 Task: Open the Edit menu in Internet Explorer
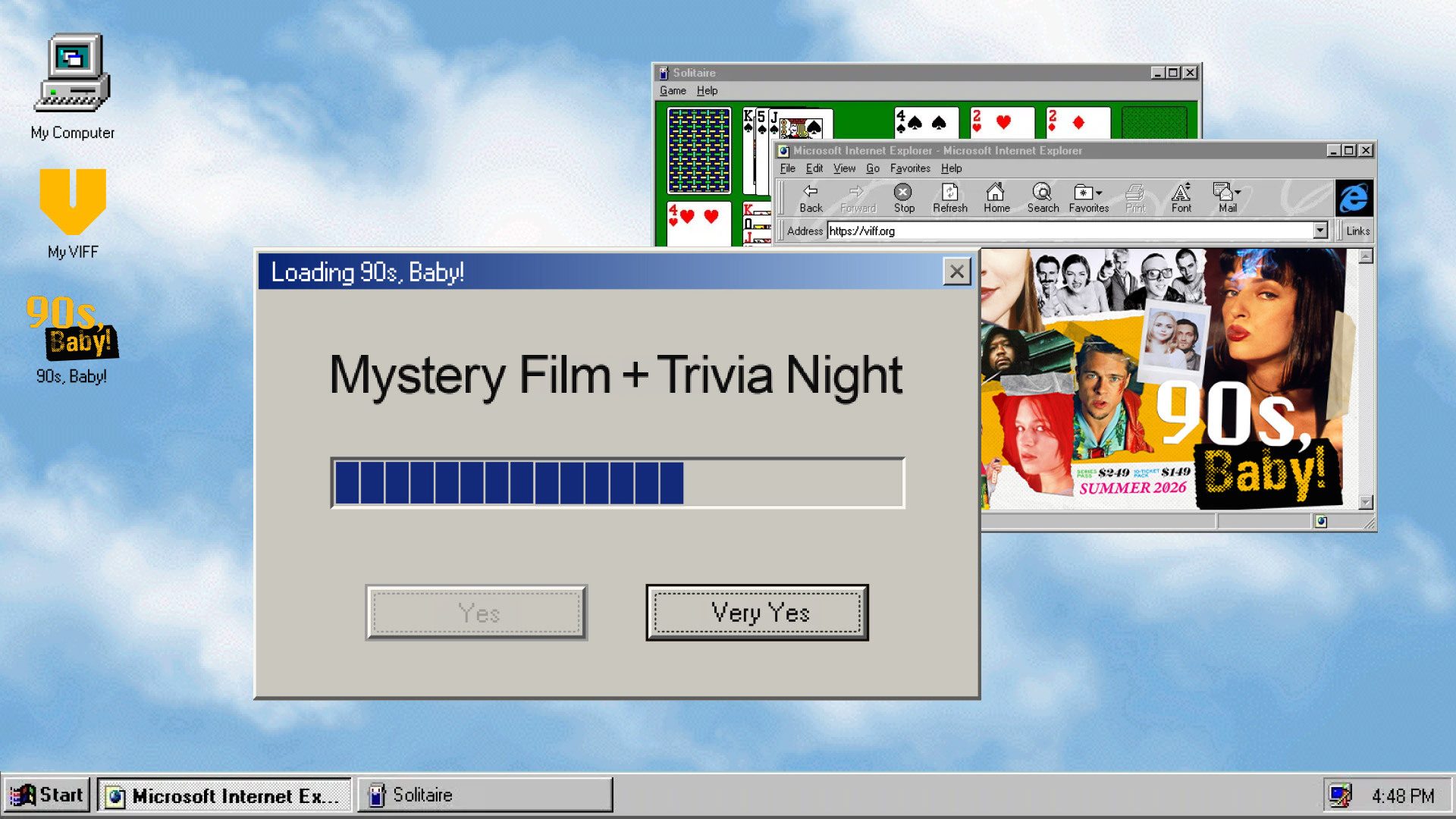814,169
